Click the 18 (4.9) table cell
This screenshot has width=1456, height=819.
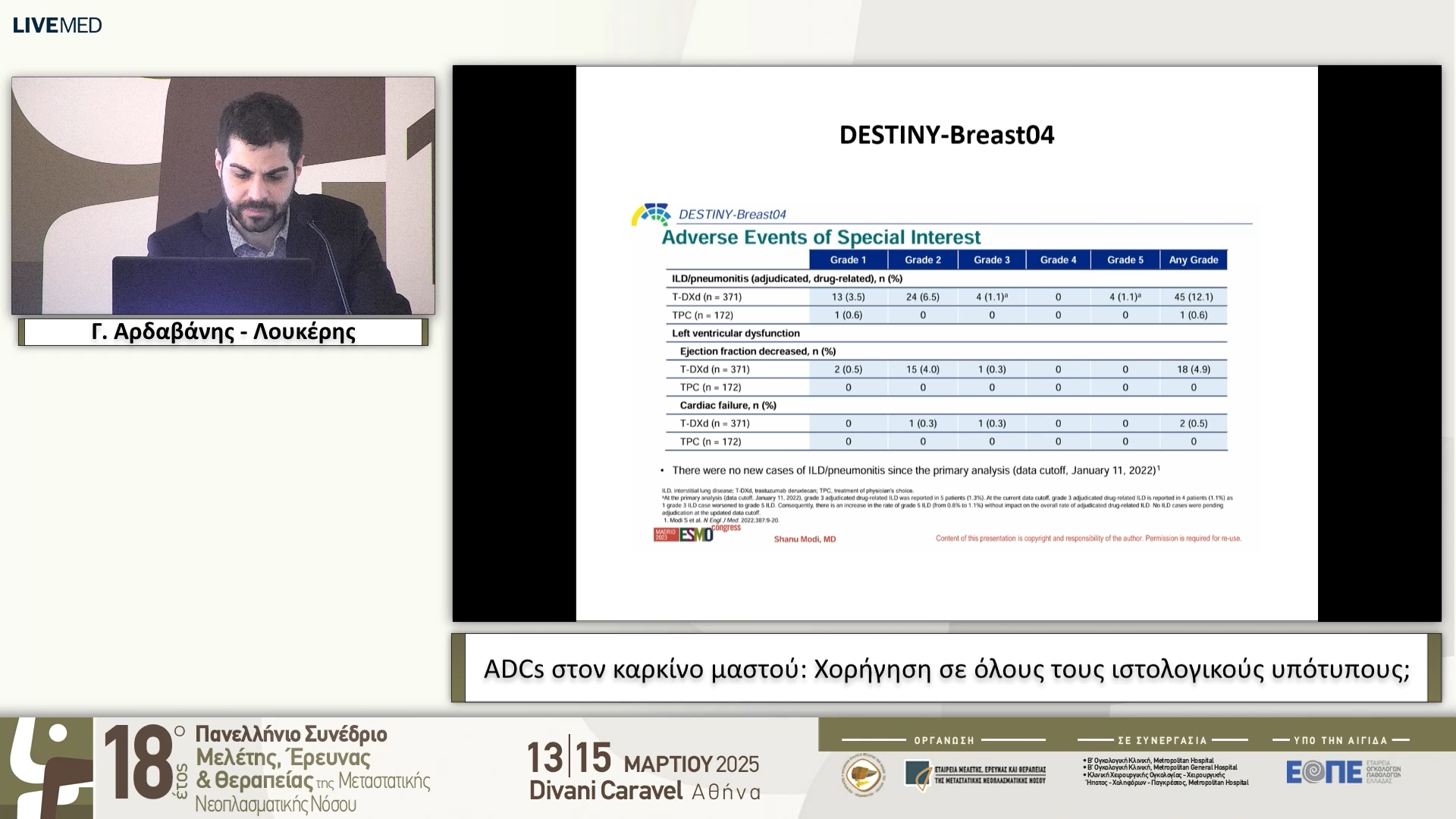[x=1194, y=369]
